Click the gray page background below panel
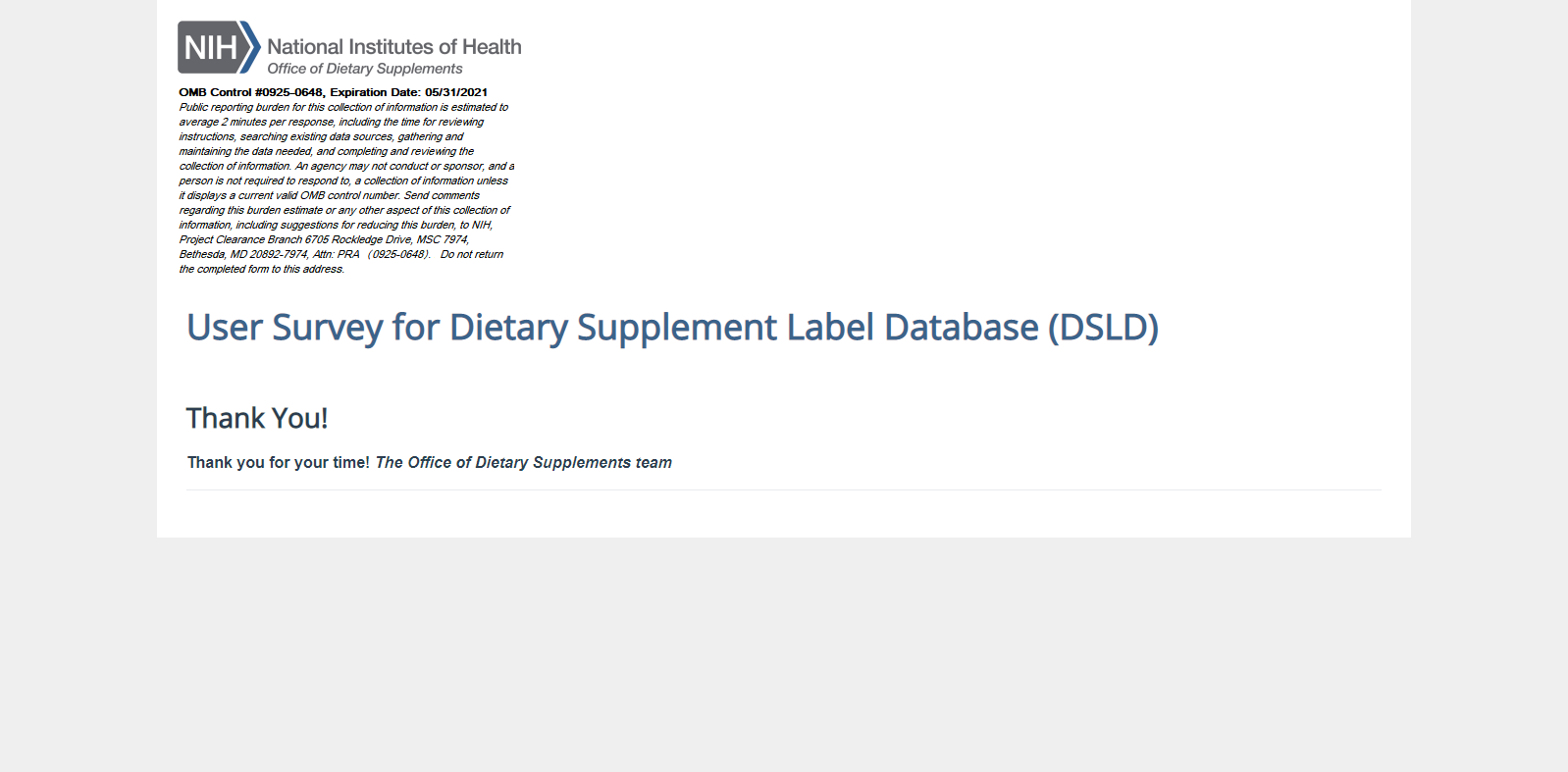 [x=784, y=654]
